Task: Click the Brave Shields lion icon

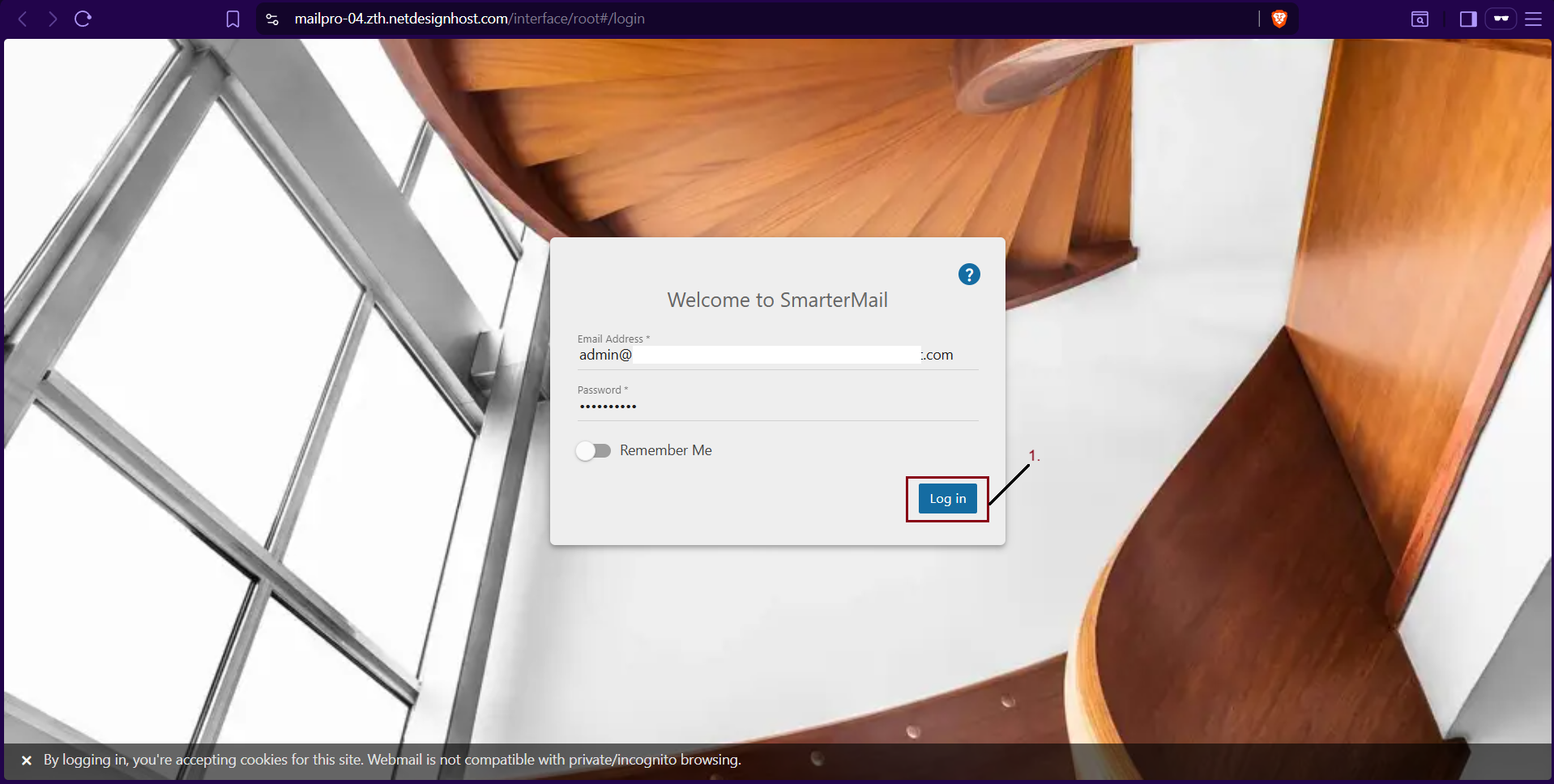Action: (x=1279, y=19)
